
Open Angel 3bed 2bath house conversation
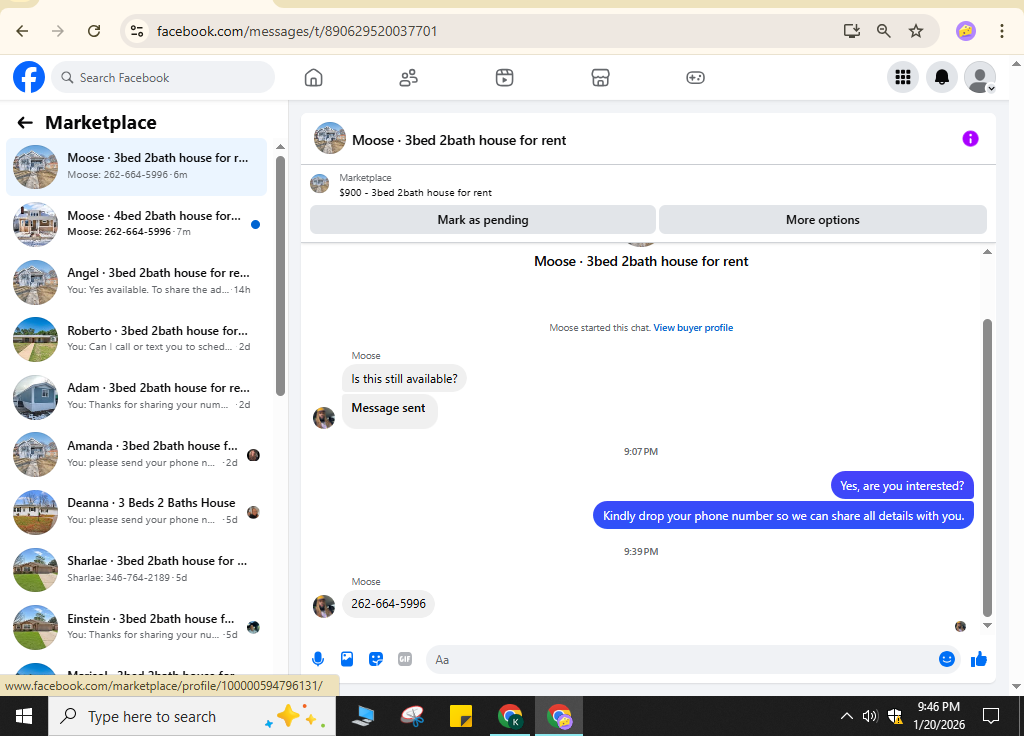coord(136,281)
